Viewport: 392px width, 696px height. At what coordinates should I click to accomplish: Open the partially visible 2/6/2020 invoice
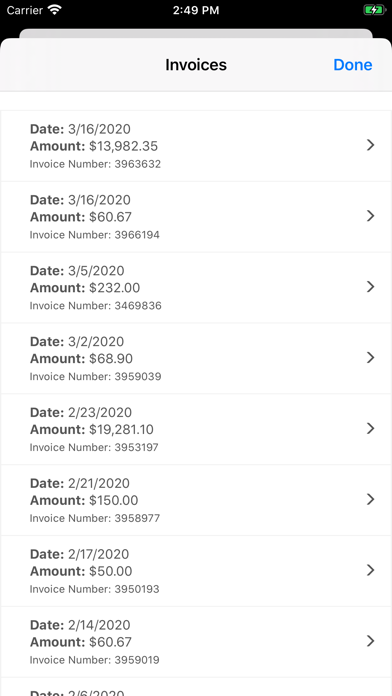[x=196, y=687]
